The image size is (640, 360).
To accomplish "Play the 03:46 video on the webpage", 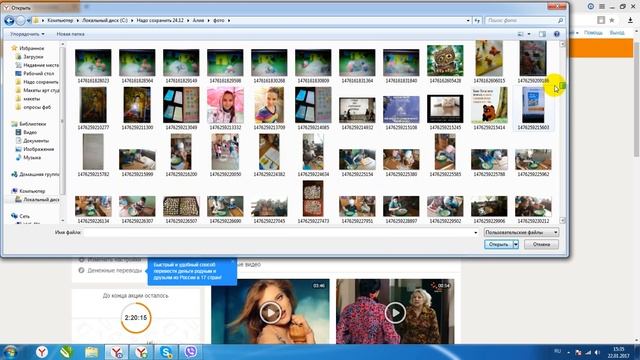I will (270, 313).
